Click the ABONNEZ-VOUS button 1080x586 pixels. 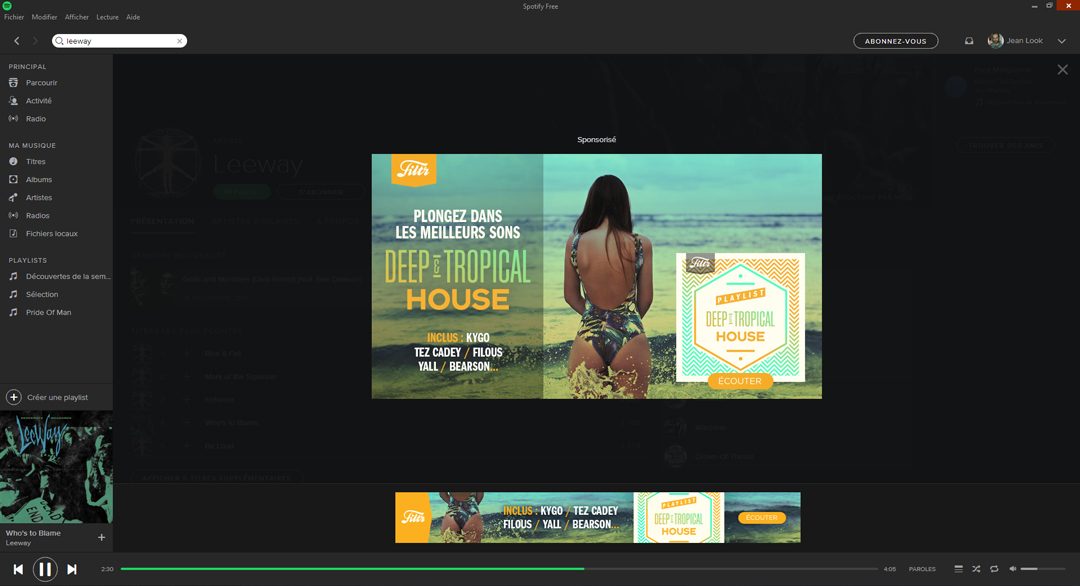895,41
